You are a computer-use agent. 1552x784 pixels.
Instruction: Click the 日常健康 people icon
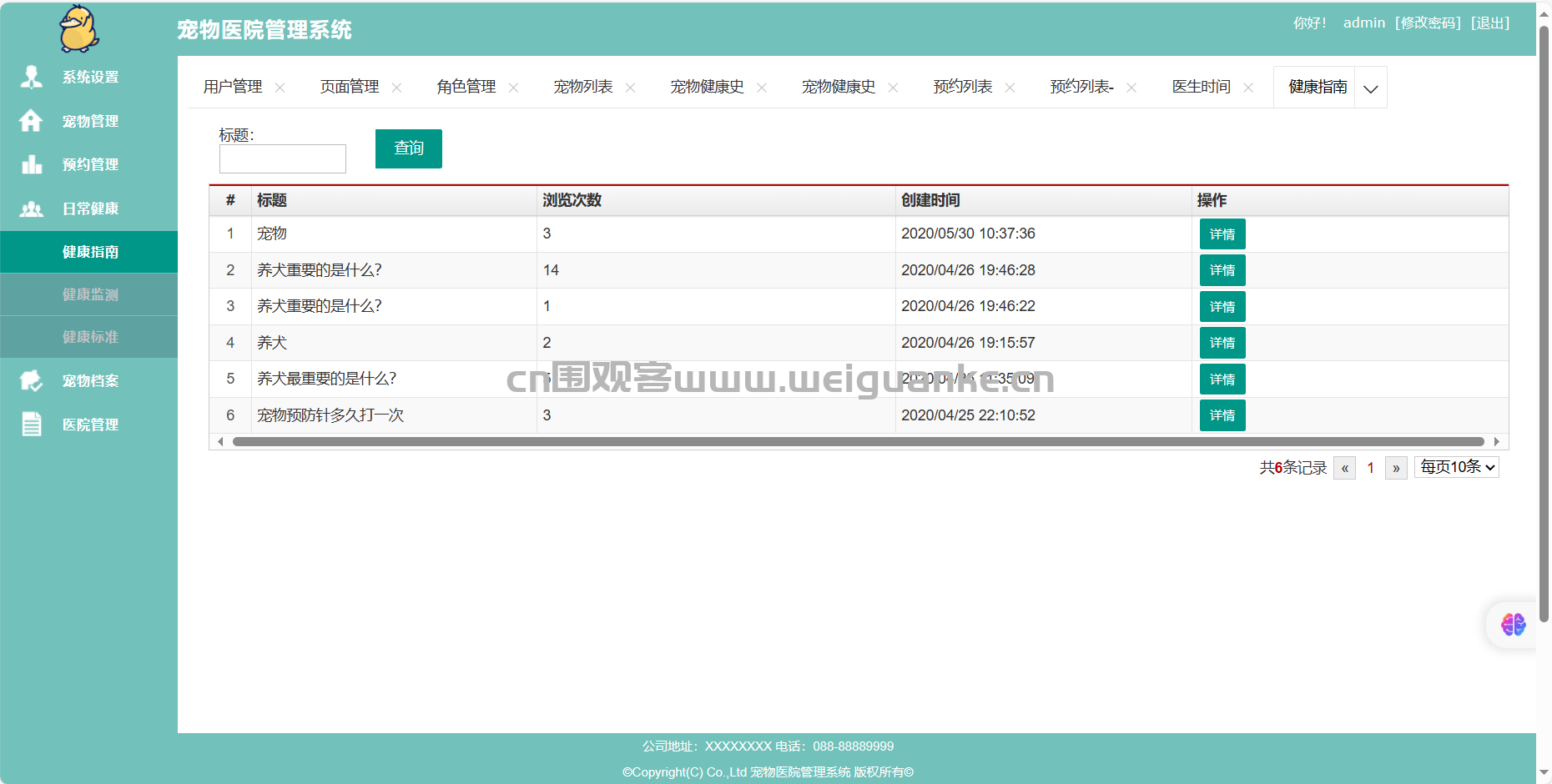pos(32,209)
